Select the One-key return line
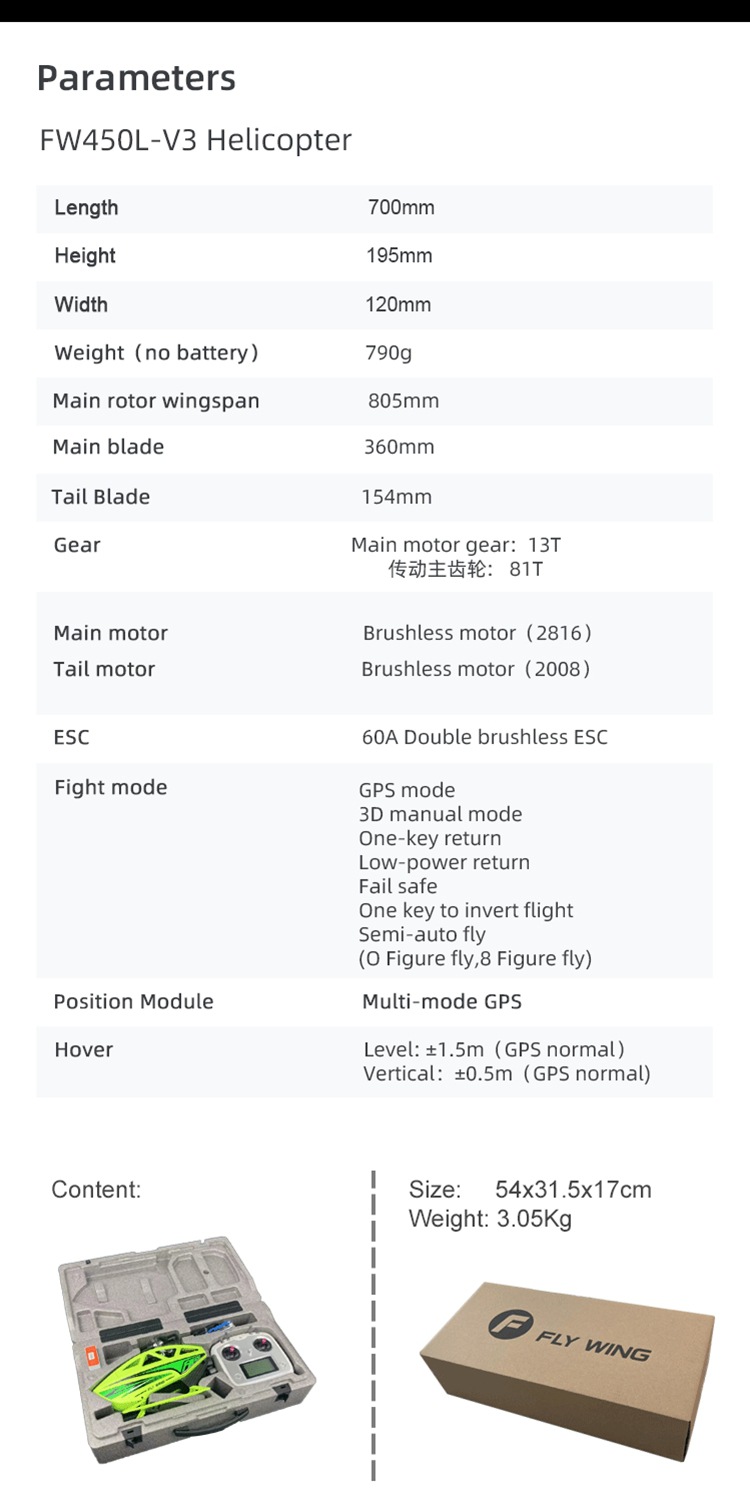Image resolution: width=750 pixels, height=1496 pixels. 430,838
